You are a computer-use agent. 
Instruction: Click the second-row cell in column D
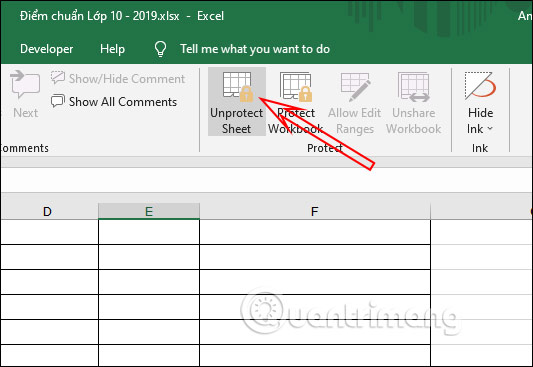click(50, 257)
